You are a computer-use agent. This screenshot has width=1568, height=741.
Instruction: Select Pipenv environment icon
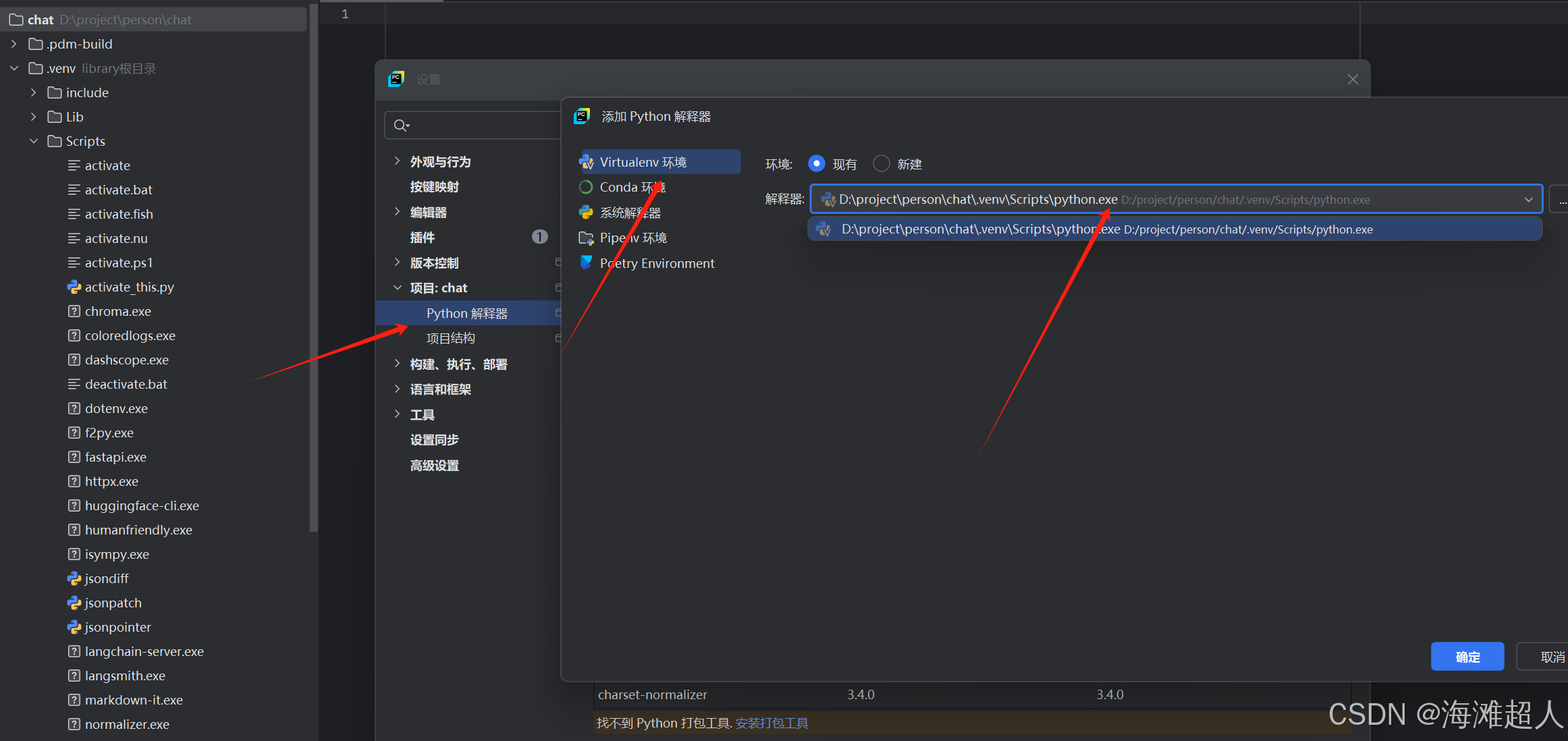[586, 238]
